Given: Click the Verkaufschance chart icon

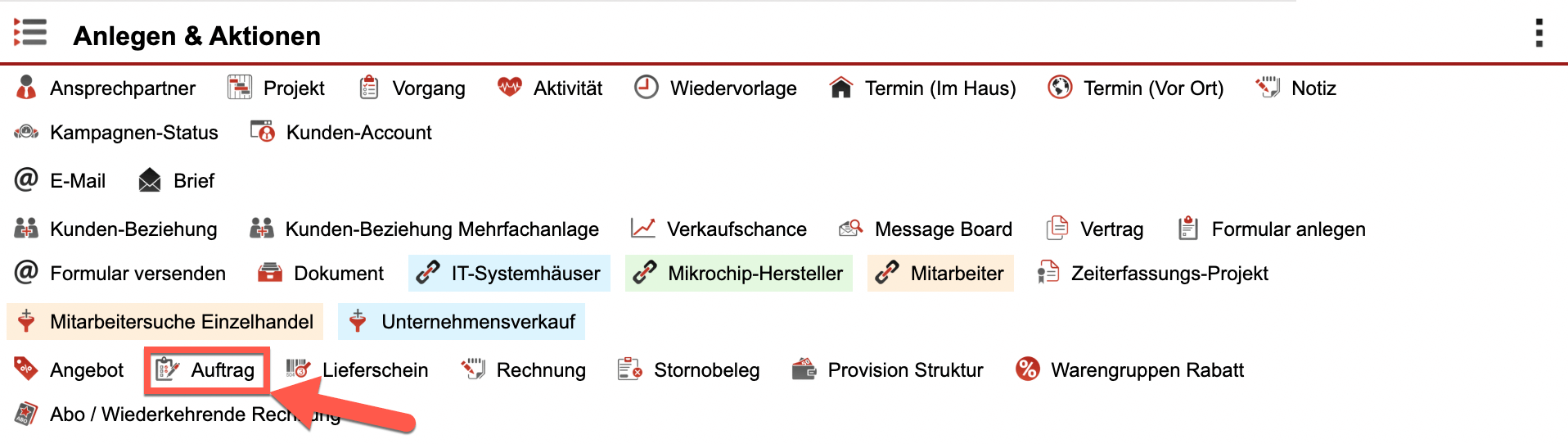Looking at the screenshot, I should (643, 229).
